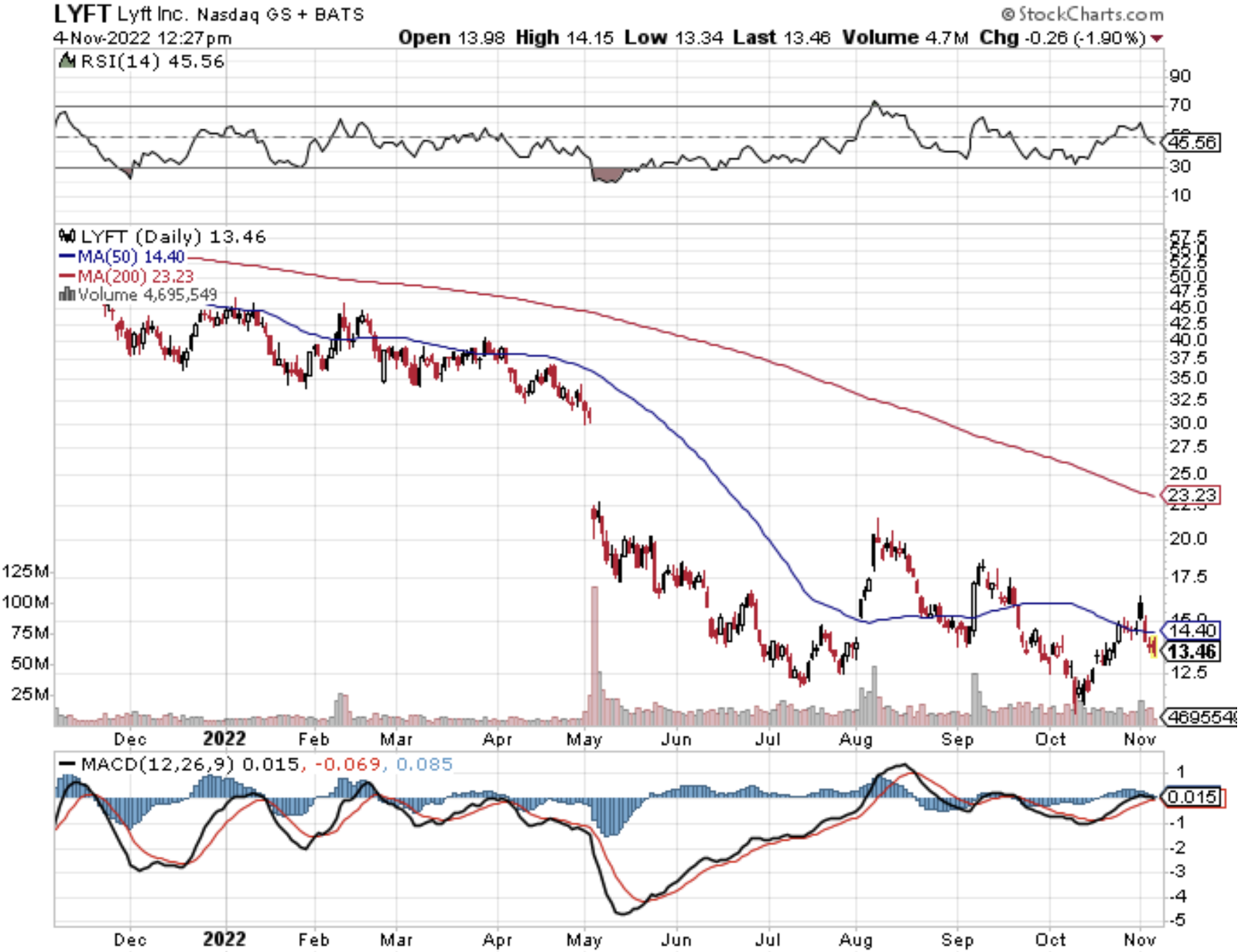Click the black MACD line legend marker
Image resolution: width=1238 pixels, height=952 pixels.
pos(67,764)
